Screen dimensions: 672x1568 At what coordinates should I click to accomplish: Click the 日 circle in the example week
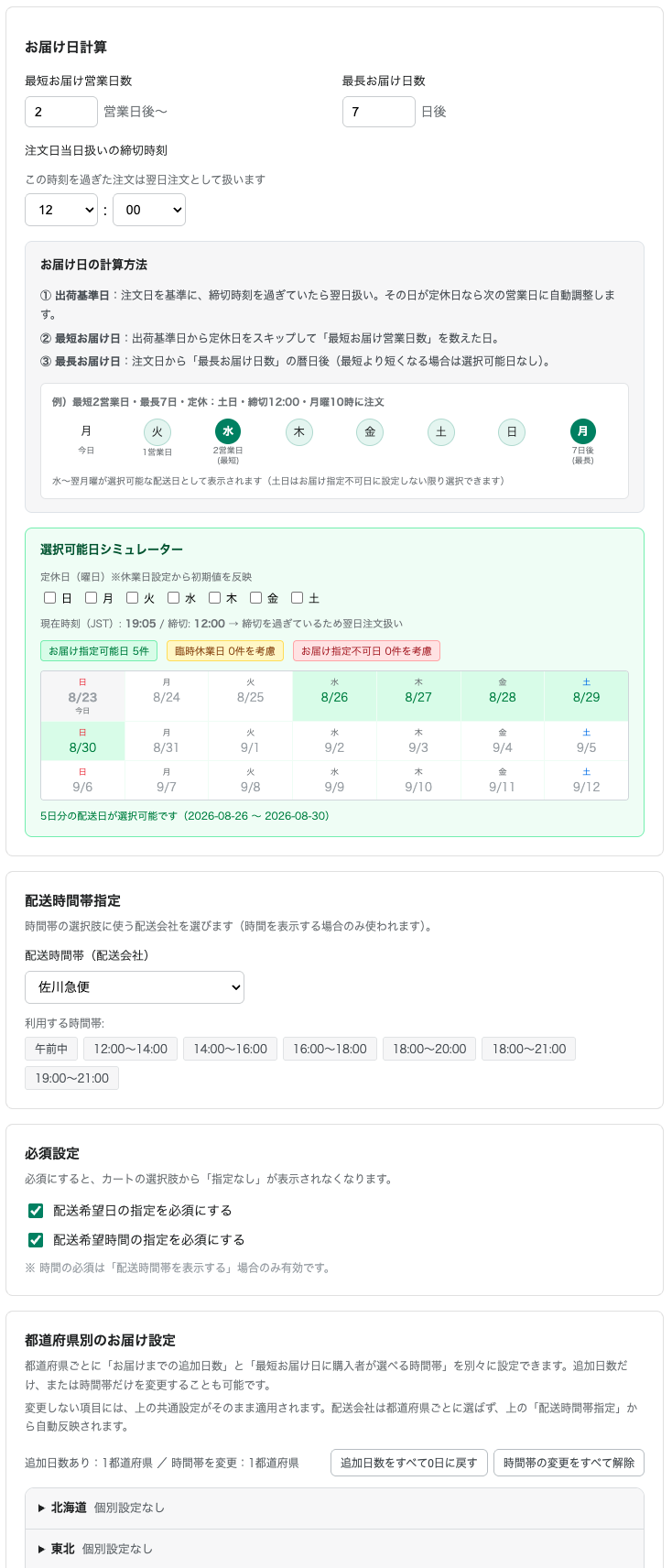pos(512,431)
